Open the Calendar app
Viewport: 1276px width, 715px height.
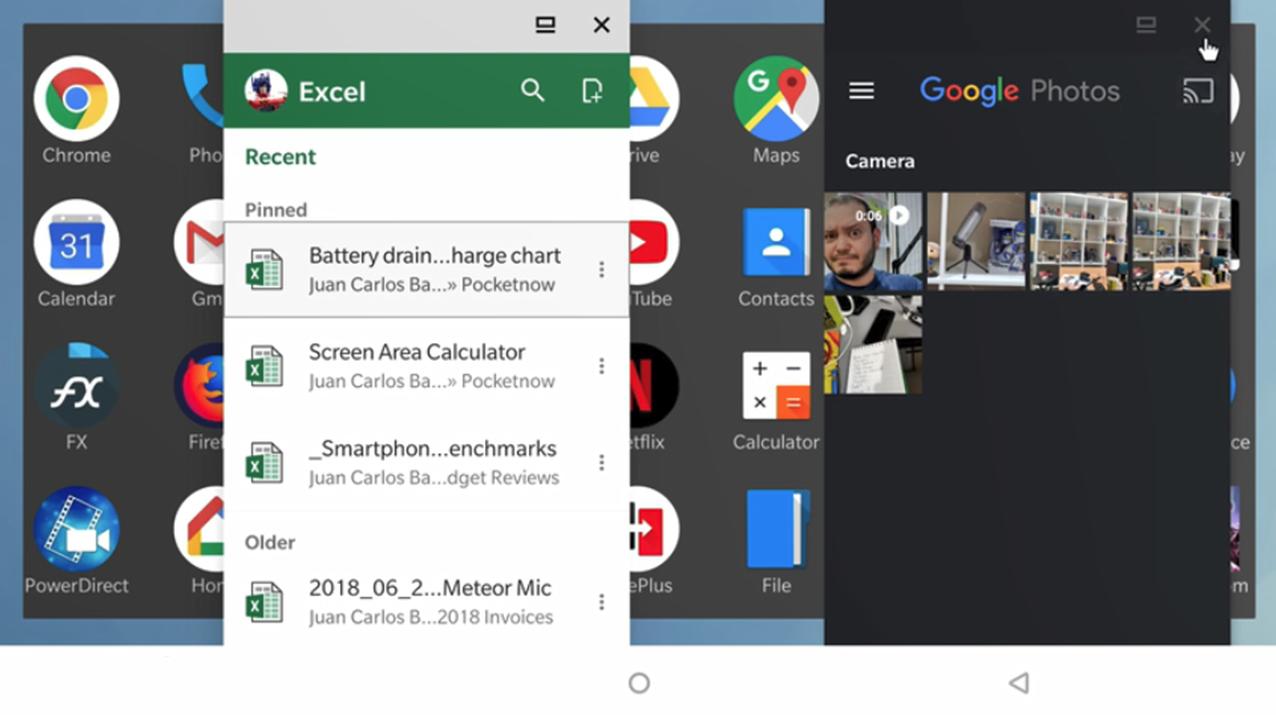tap(76, 242)
